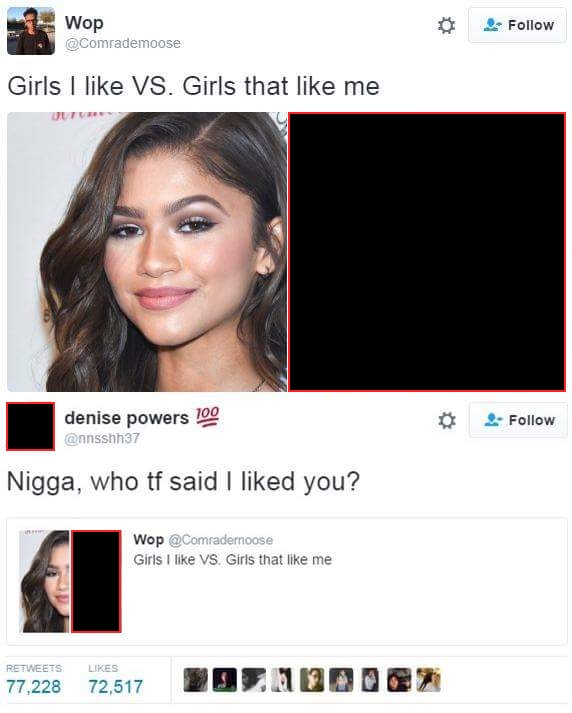This screenshot has width=572, height=713.
Task: Open the quoted Wop tweet text
Action: click(x=232, y=560)
